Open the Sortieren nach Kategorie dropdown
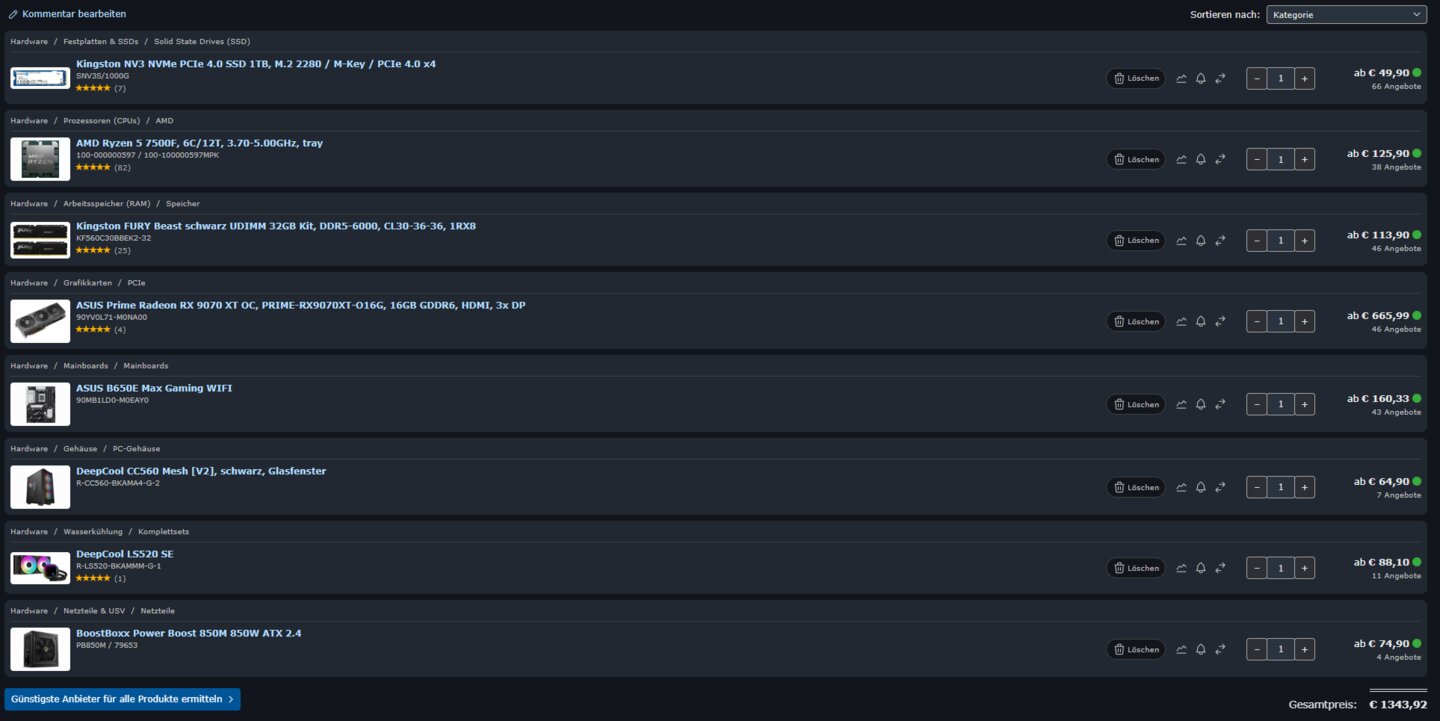Viewport: 1440px width, 721px height. tap(1346, 14)
